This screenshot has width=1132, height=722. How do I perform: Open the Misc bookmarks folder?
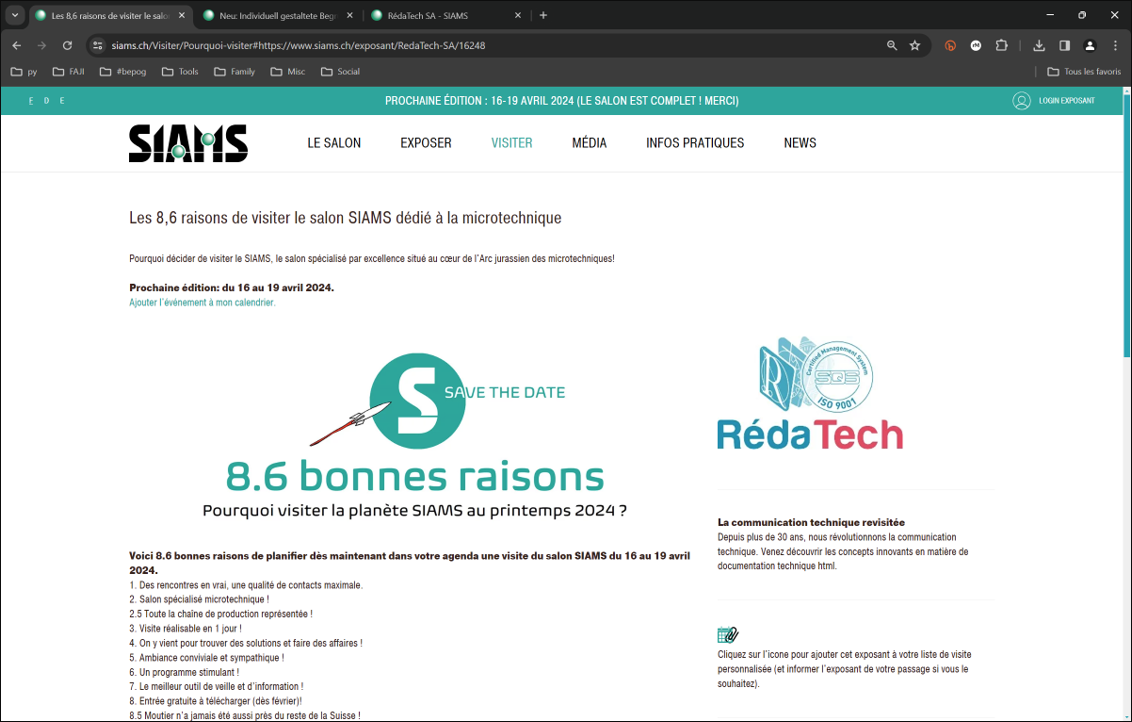click(x=288, y=71)
